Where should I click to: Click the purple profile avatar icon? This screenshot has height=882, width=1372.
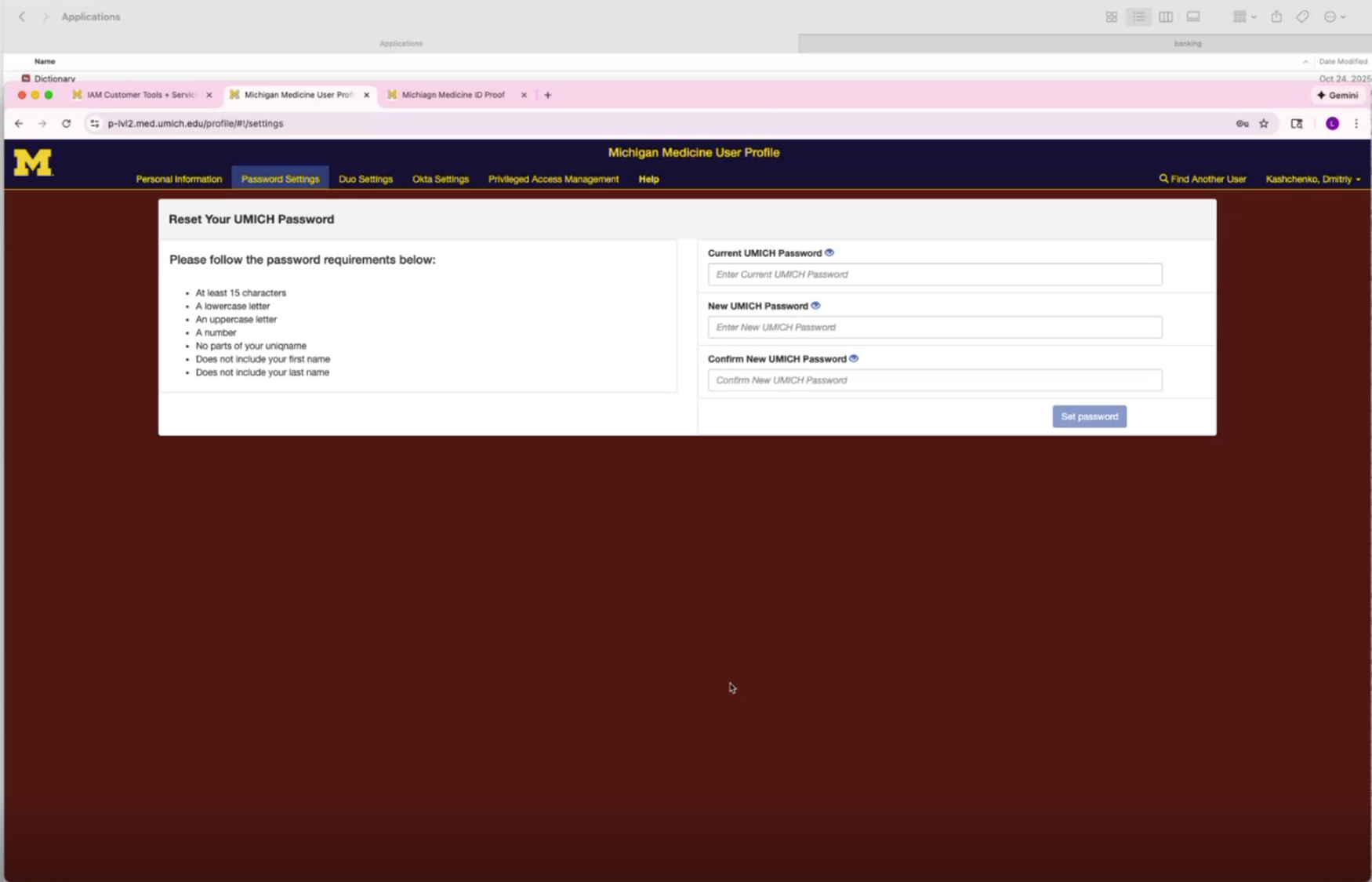click(1332, 124)
